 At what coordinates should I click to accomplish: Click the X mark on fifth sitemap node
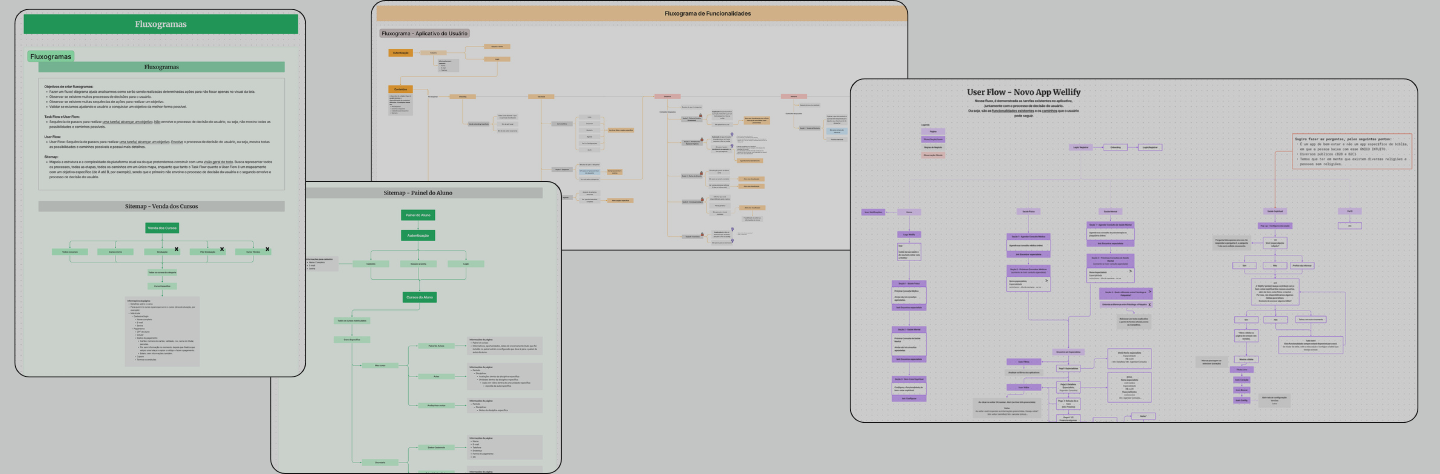click(x=267, y=250)
